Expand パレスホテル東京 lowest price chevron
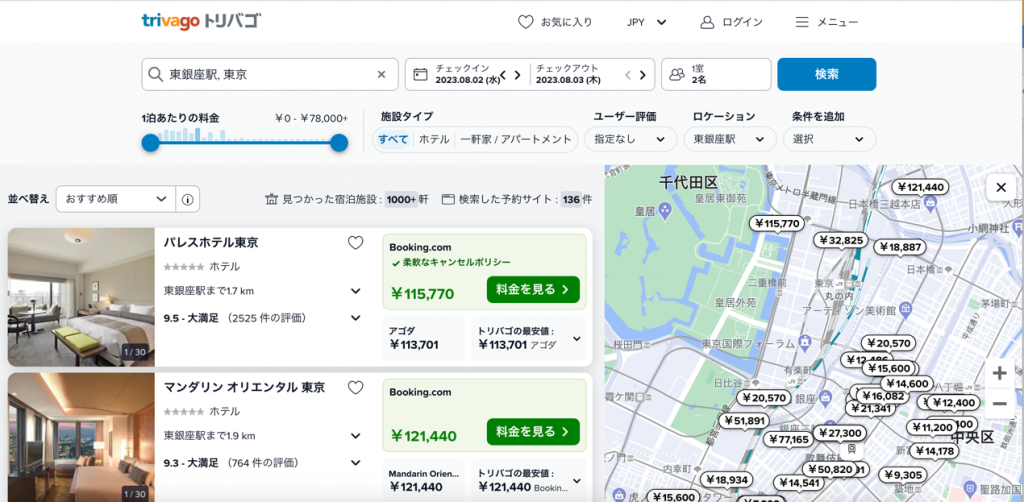The image size is (1024, 502). [577, 338]
